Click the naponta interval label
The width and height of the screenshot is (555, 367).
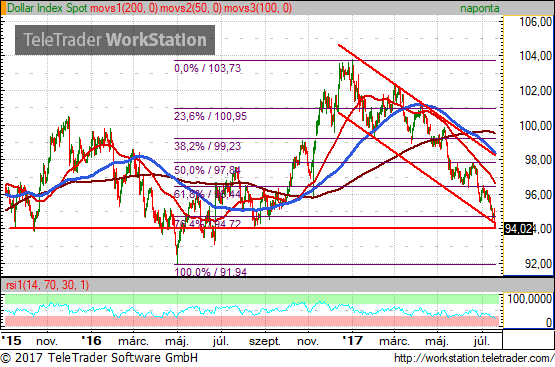tap(480, 8)
